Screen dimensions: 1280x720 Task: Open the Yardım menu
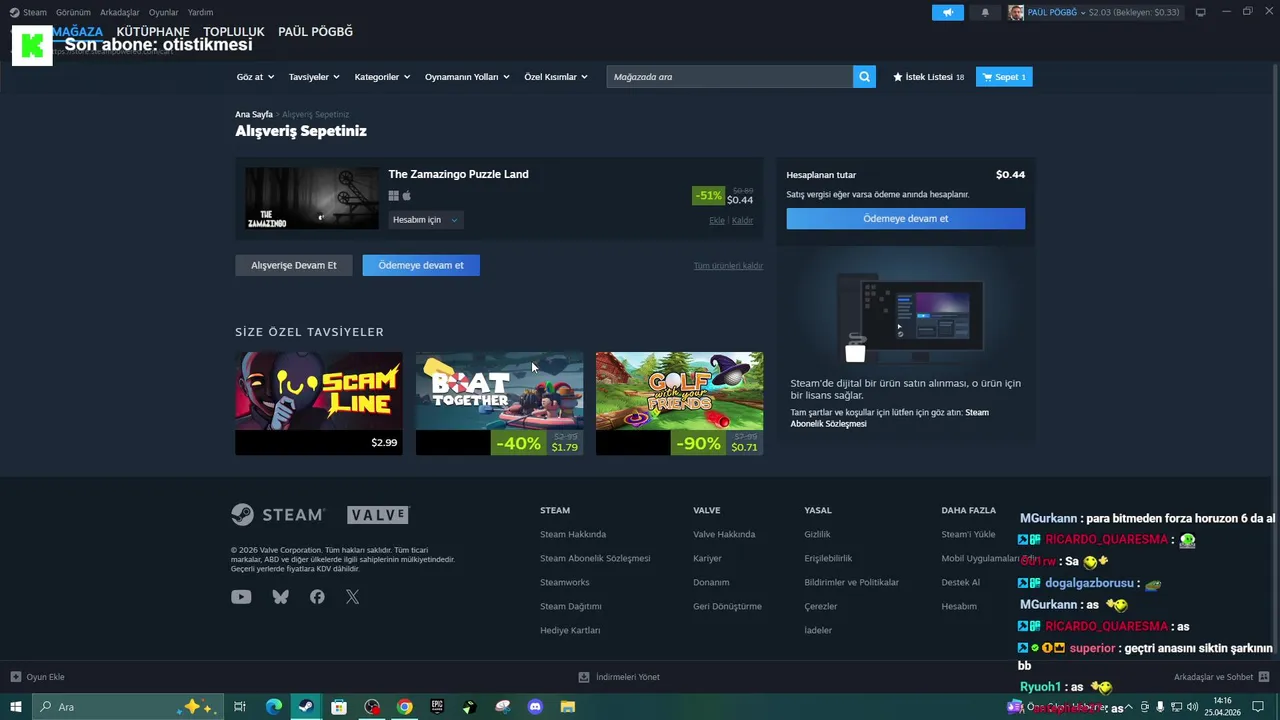(200, 12)
